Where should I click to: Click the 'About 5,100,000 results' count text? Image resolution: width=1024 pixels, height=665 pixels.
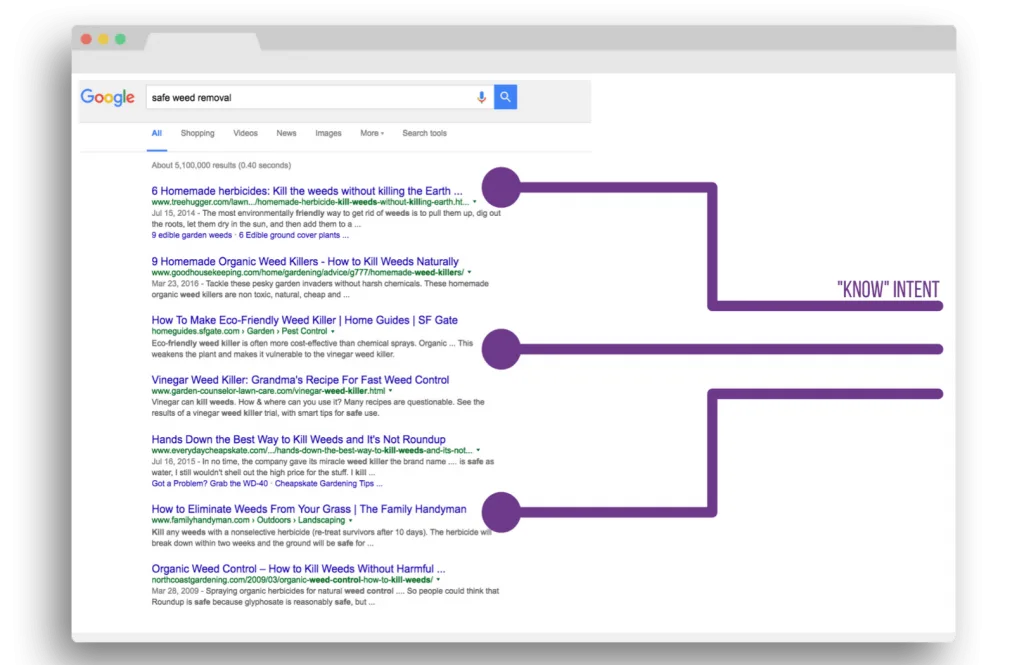tap(221, 165)
